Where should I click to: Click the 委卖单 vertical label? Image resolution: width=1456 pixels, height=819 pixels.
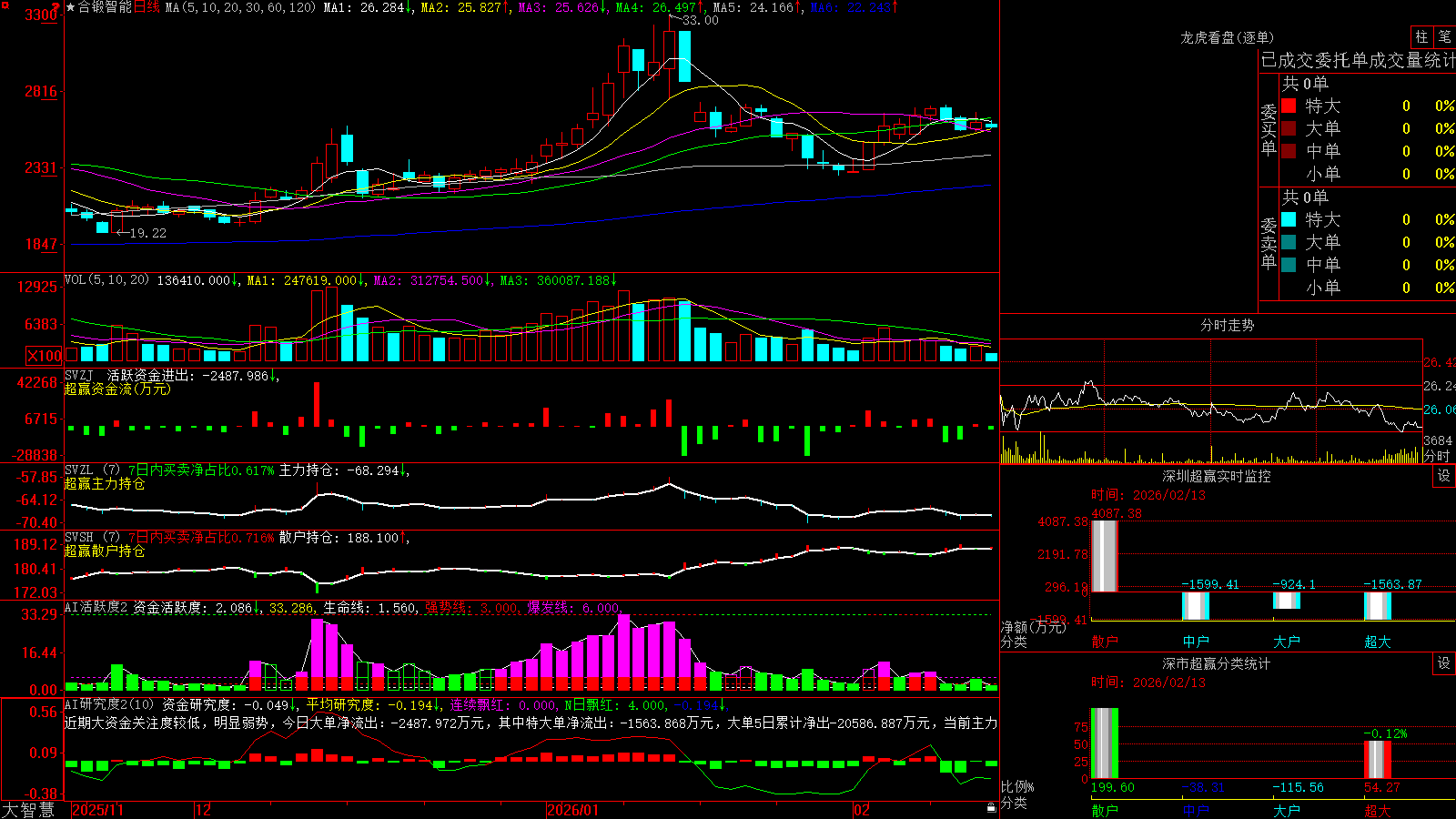pos(1269,243)
